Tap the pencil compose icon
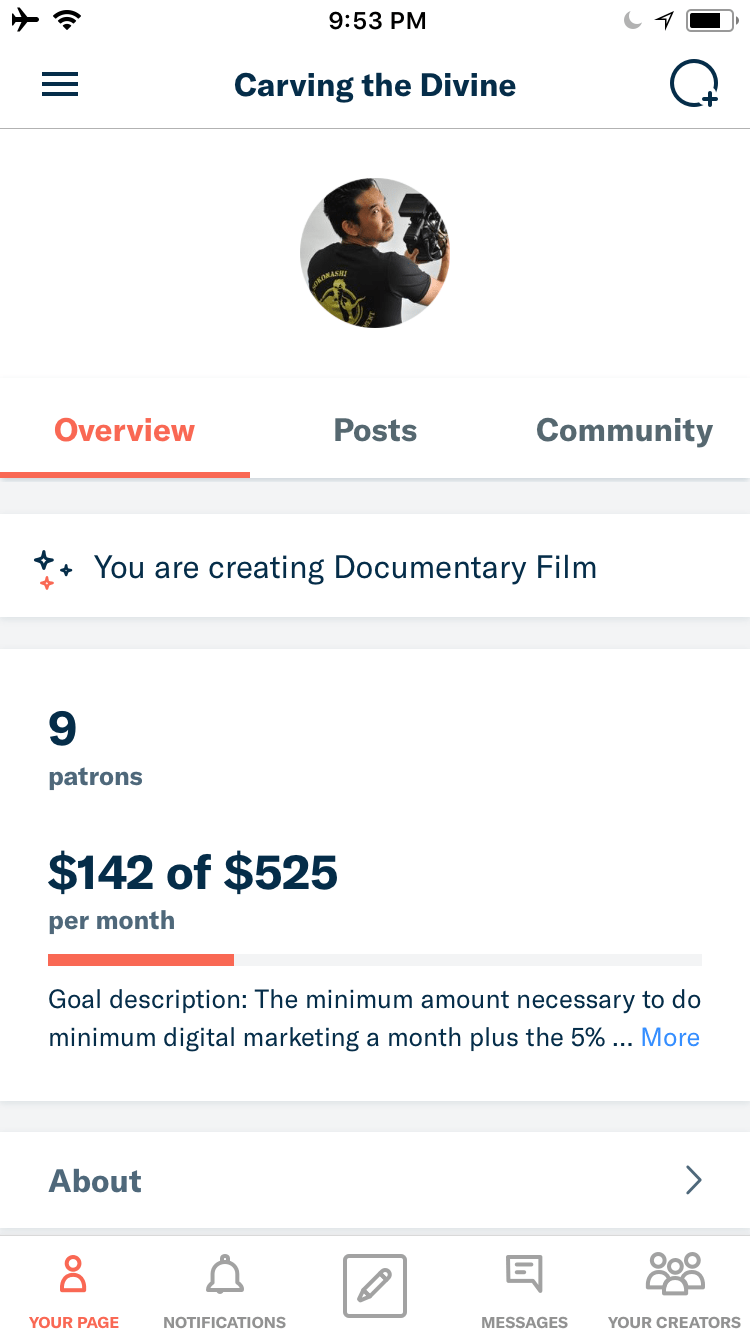 point(375,1285)
